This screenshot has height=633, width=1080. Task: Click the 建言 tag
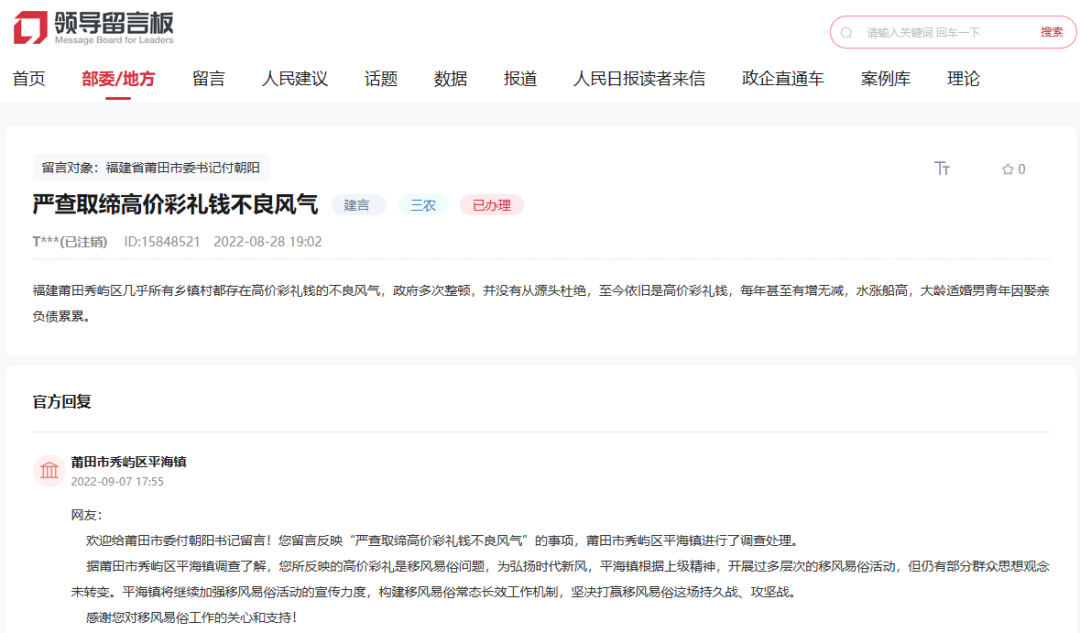click(358, 204)
